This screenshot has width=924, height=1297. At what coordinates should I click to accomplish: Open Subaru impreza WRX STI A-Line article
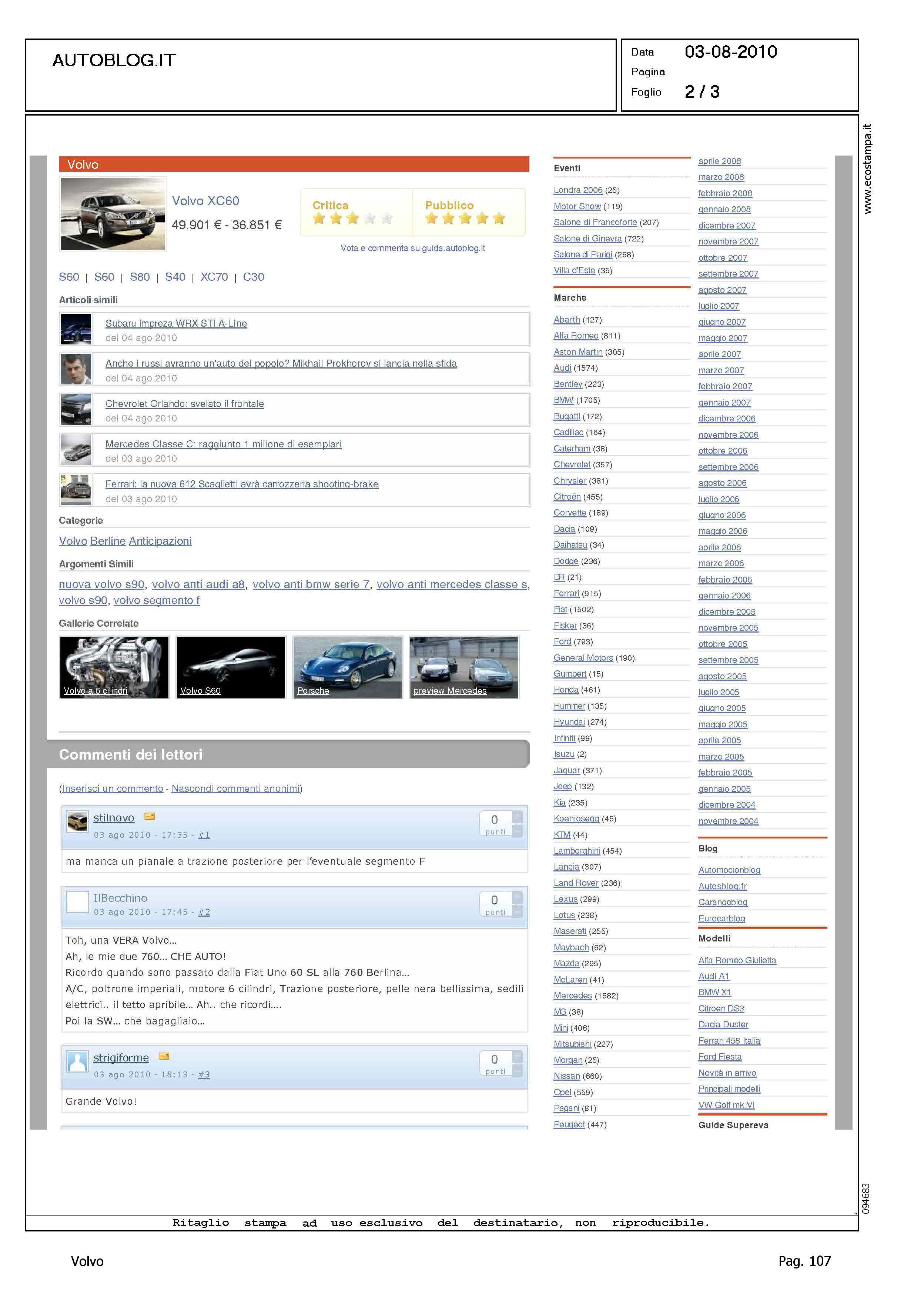coord(176,323)
